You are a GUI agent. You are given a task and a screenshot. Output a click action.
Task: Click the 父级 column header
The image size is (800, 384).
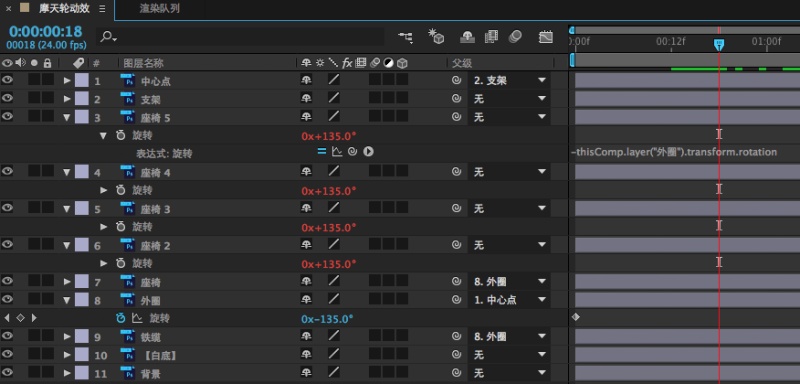coord(462,63)
